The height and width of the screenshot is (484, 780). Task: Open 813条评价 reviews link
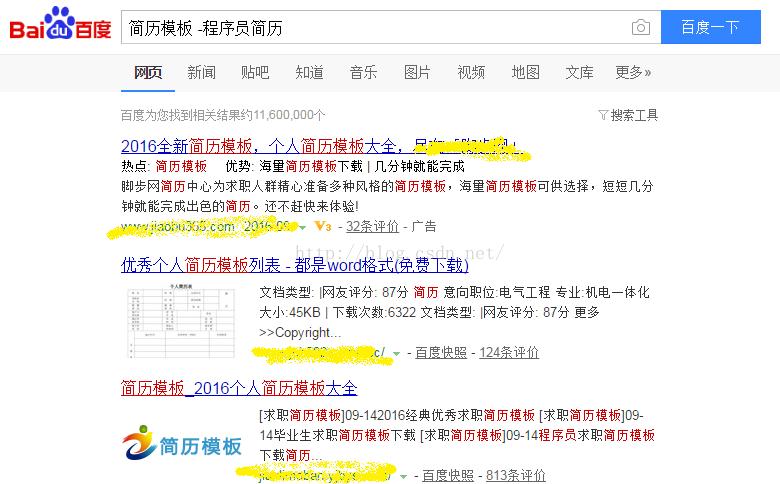(x=515, y=476)
